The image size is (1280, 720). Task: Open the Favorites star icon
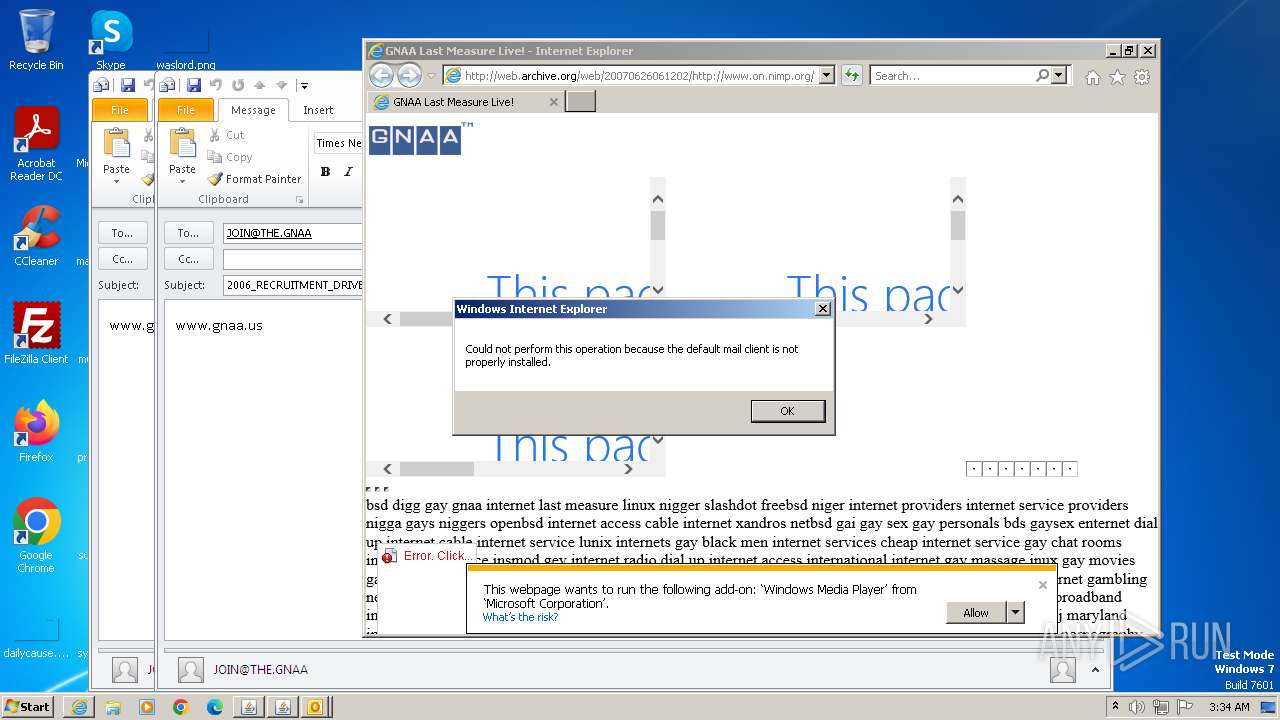(1117, 77)
